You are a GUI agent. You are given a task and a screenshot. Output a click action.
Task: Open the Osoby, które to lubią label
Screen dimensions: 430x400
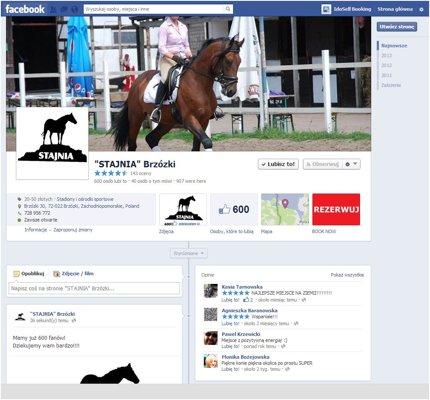tap(232, 231)
